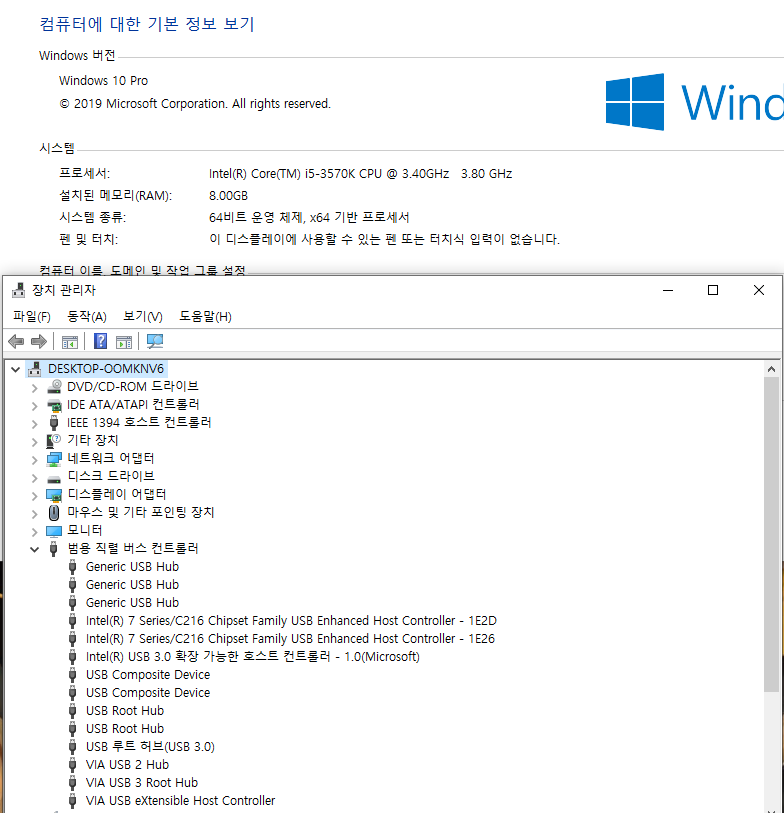The image size is (784, 813).
Task: Expand the 네트워크 어댑터 node
Action: pyautogui.click(x=35, y=460)
